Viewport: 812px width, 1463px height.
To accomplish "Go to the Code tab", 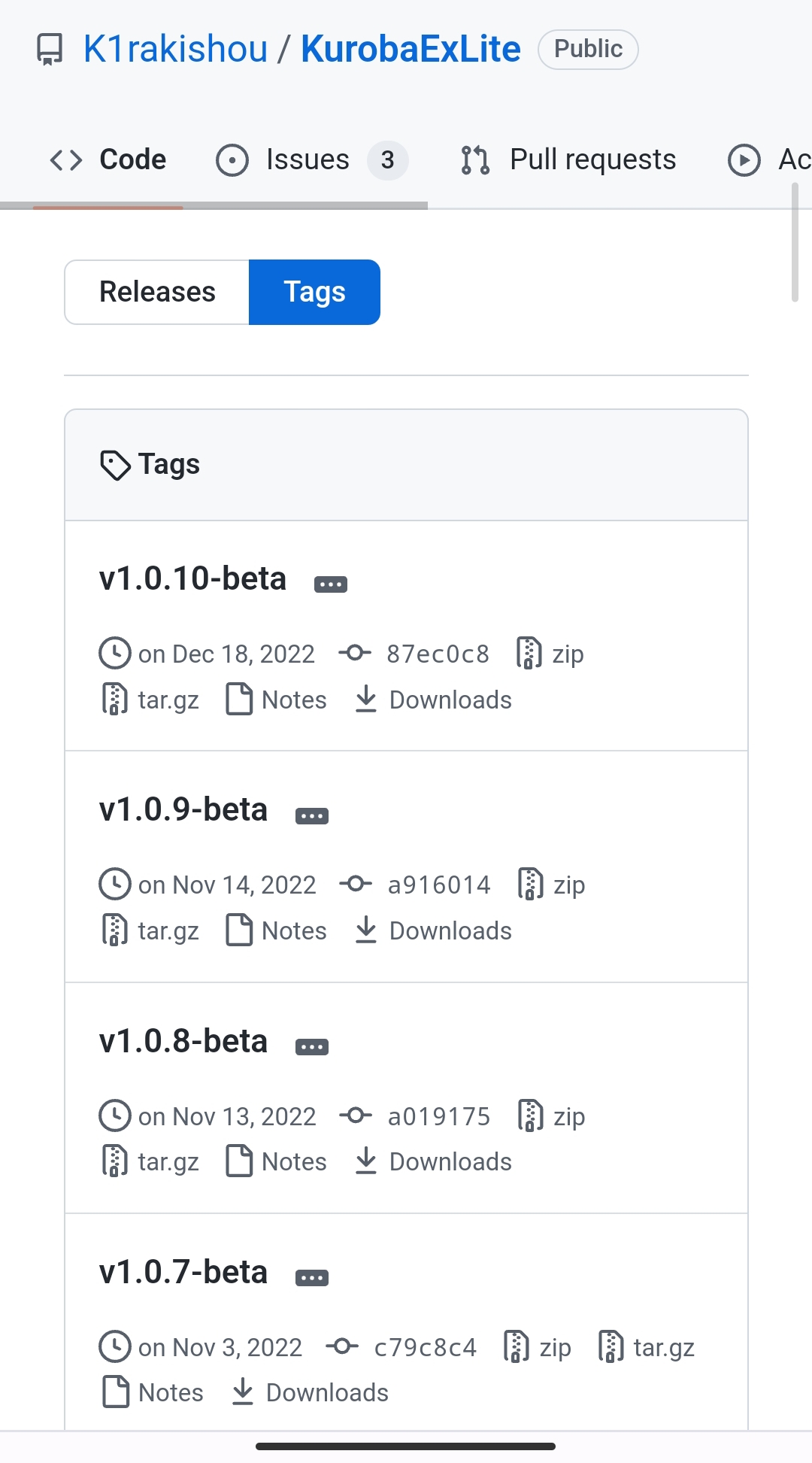I will click(x=108, y=160).
